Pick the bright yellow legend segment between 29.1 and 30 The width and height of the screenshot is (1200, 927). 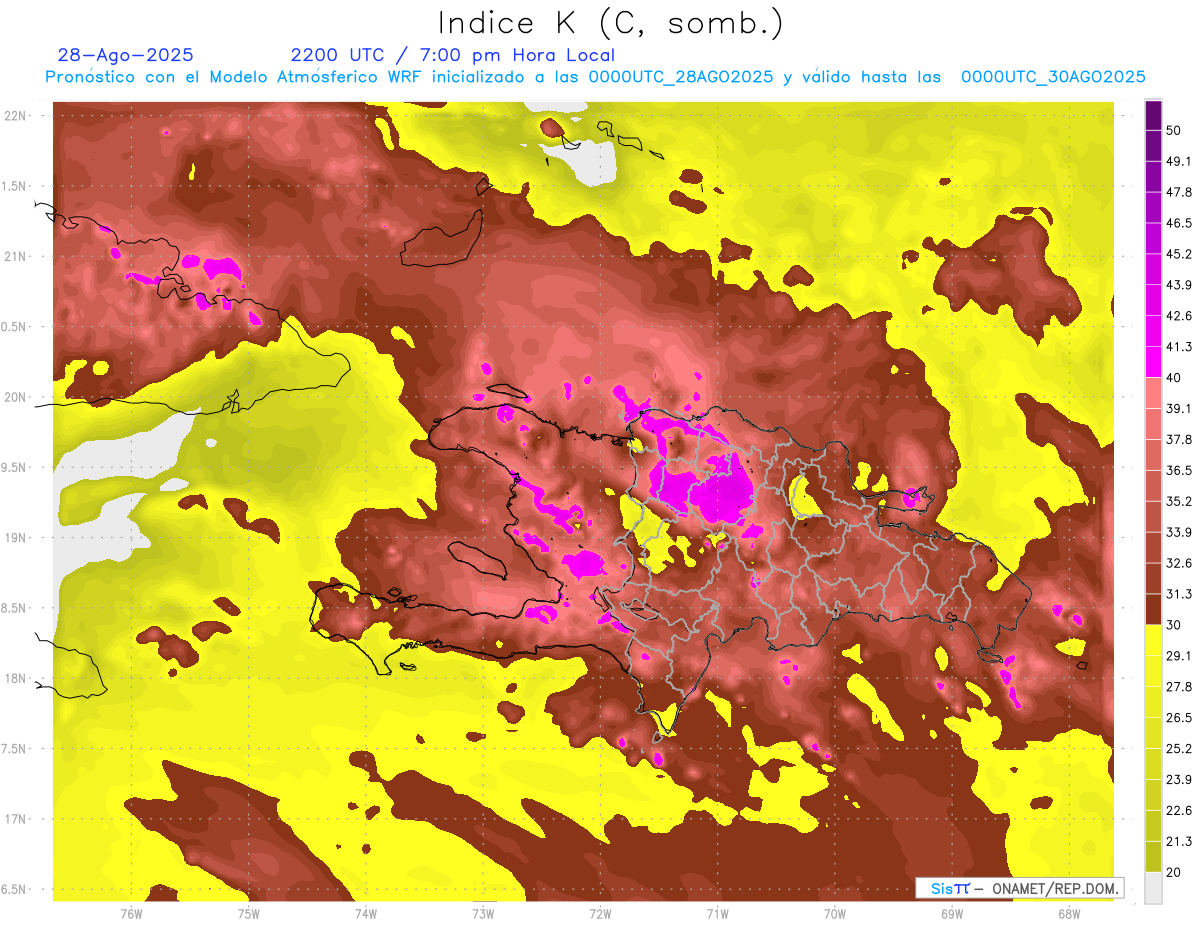pyautogui.click(x=1153, y=640)
